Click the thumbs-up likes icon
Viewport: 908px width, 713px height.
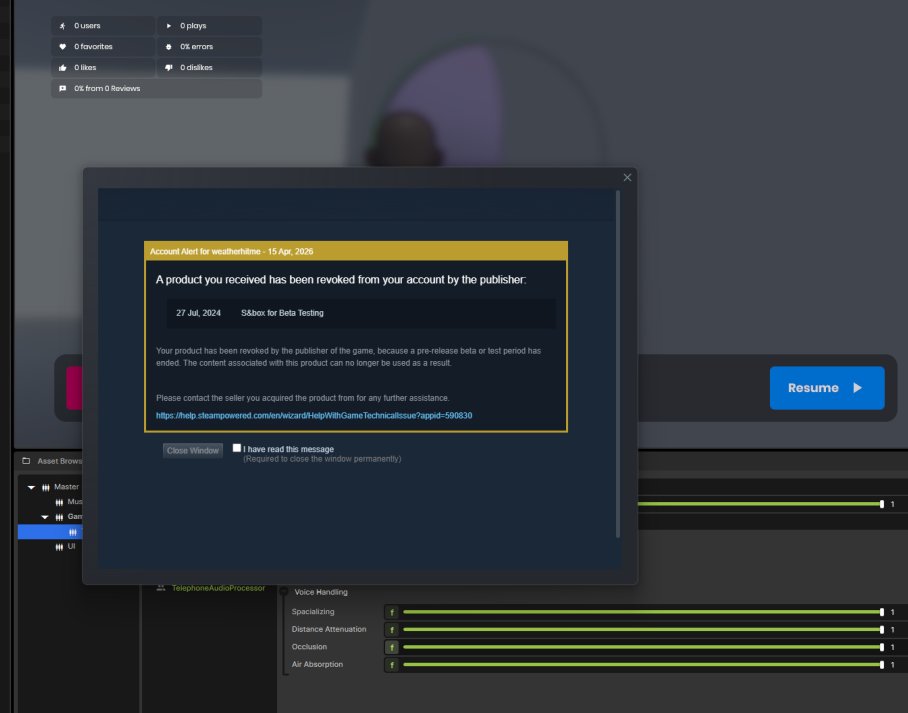63,67
